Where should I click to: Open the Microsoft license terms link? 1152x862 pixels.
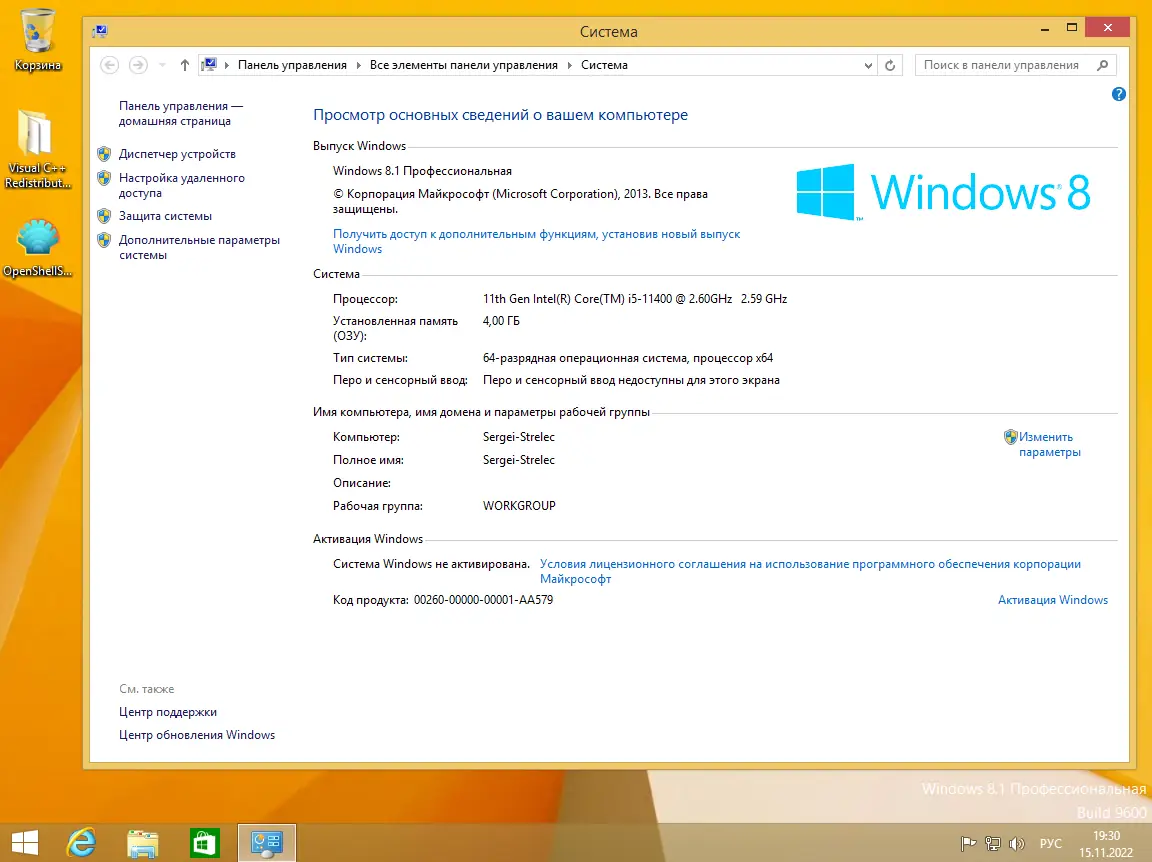pyautogui.click(x=810, y=571)
